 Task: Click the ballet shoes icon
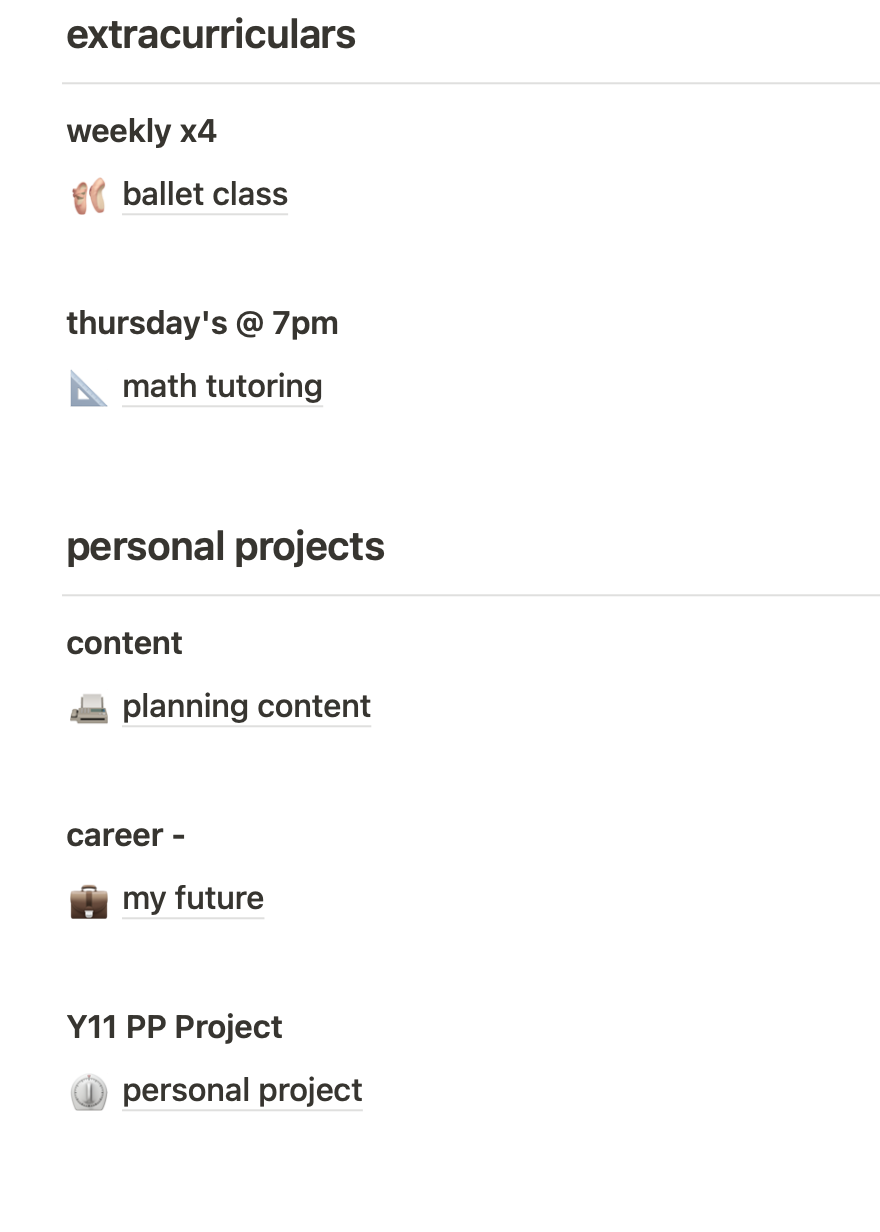pyautogui.click(x=89, y=195)
